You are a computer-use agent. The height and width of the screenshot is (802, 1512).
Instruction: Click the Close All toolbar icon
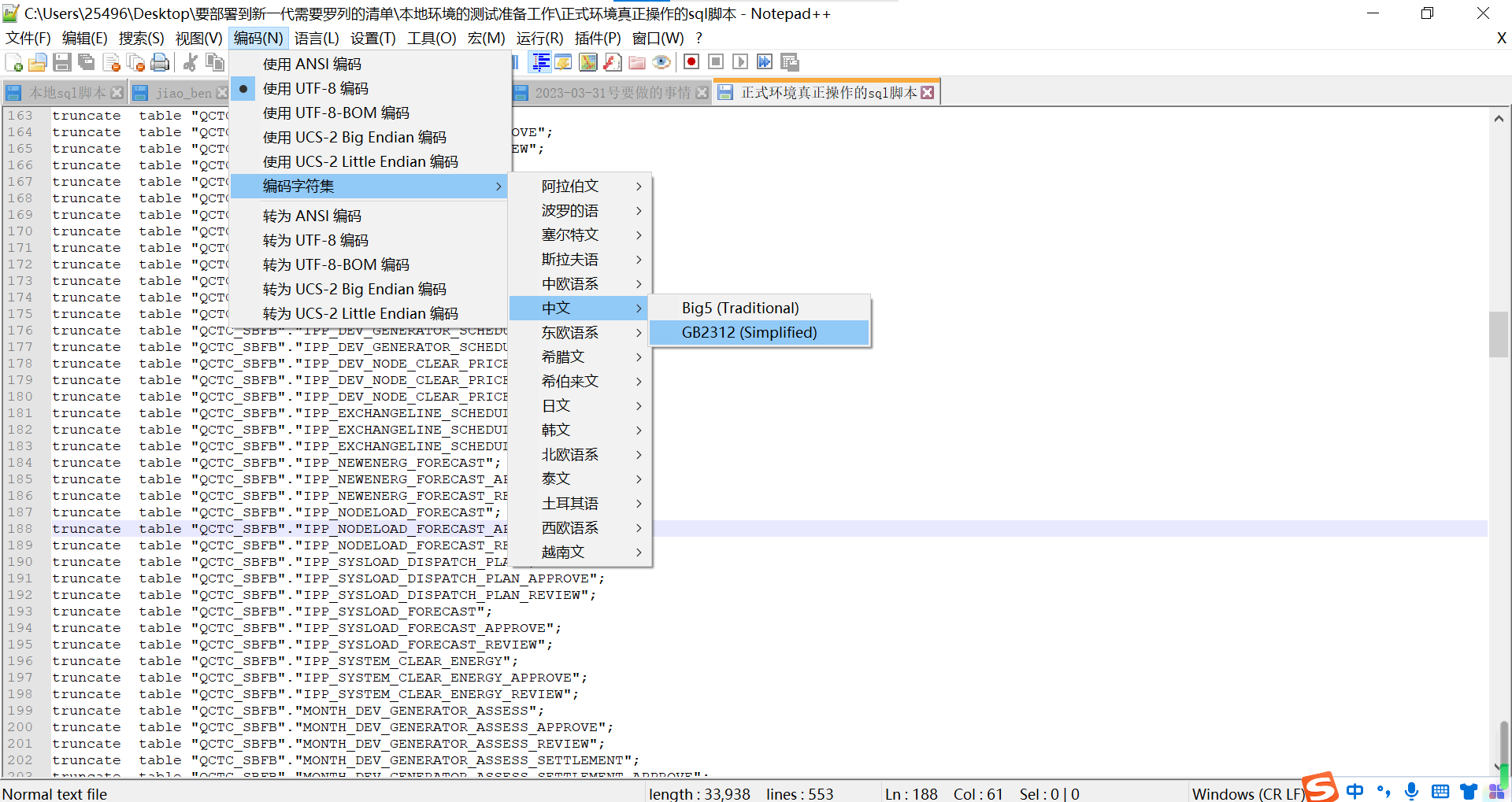point(135,63)
